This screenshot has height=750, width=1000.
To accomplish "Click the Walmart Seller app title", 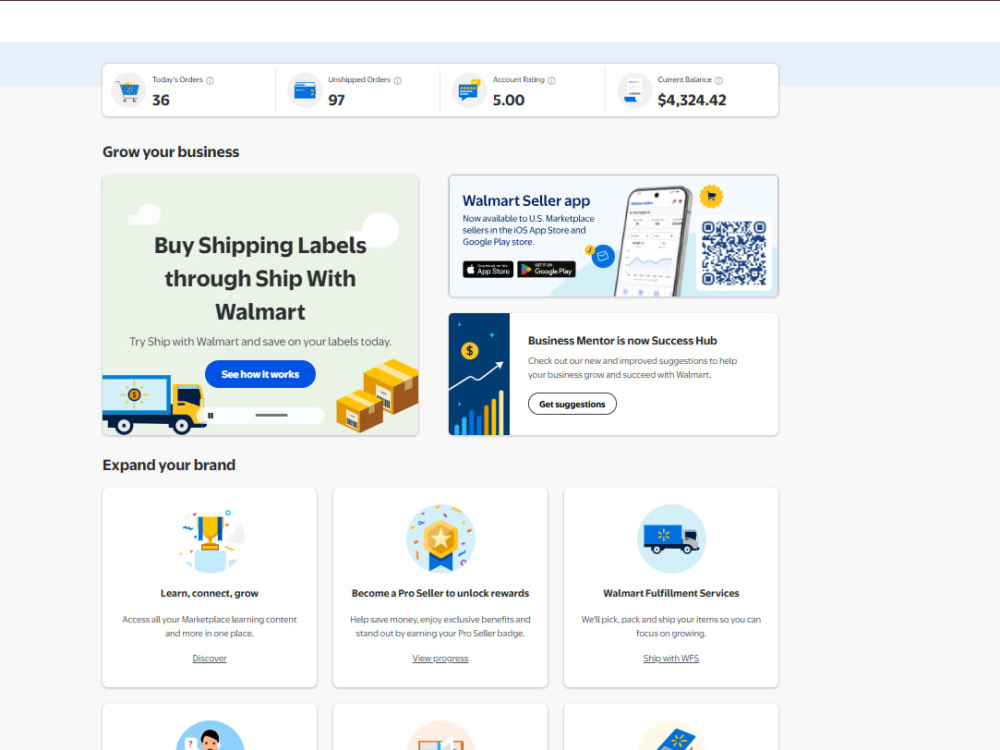I will (x=526, y=200).
